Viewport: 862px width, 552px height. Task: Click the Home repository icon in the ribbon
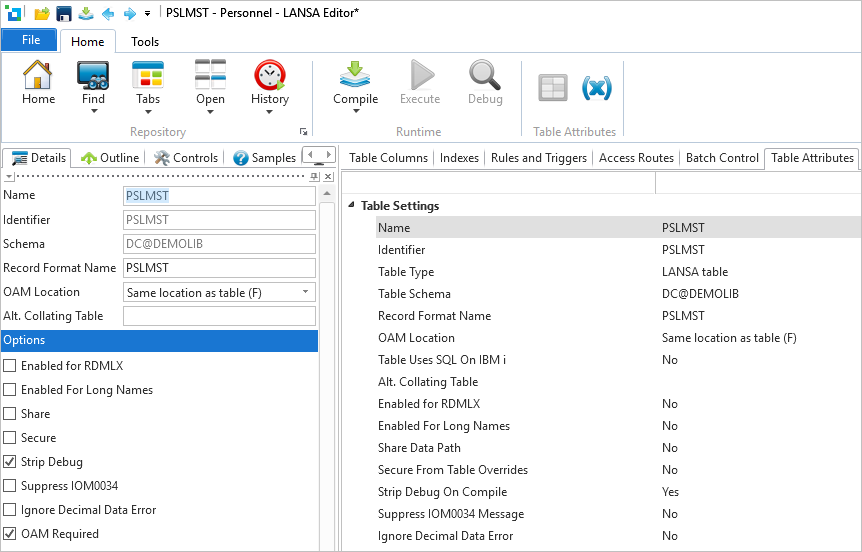coord(38,75)
